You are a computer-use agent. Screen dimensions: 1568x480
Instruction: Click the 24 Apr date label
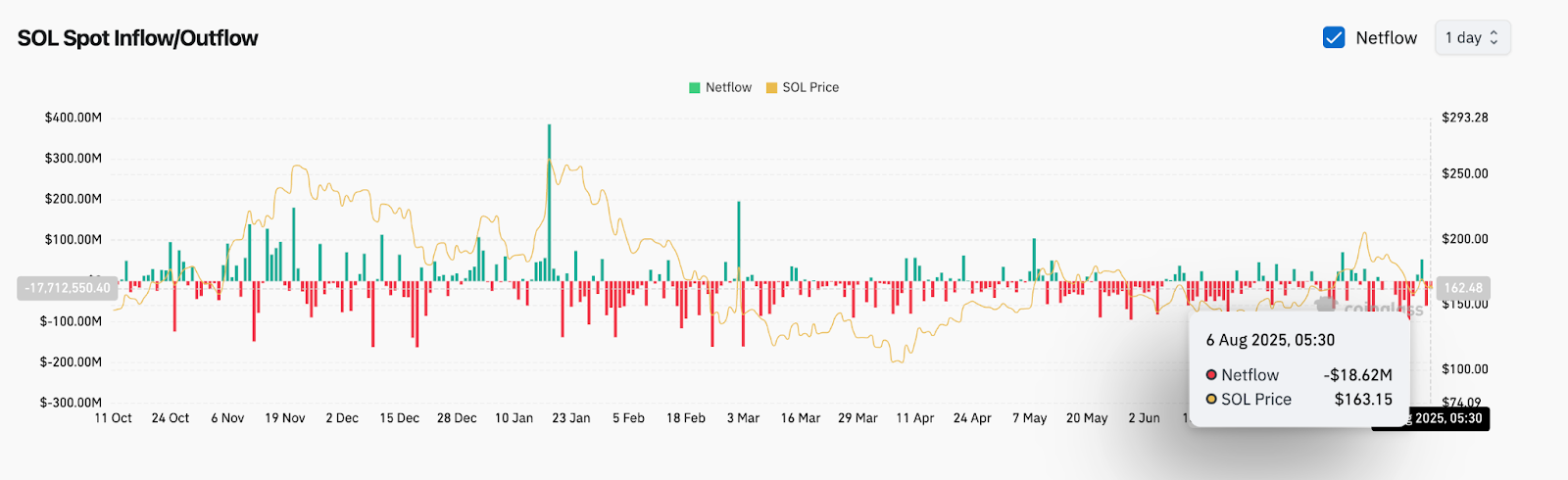(x=972, y=418)
